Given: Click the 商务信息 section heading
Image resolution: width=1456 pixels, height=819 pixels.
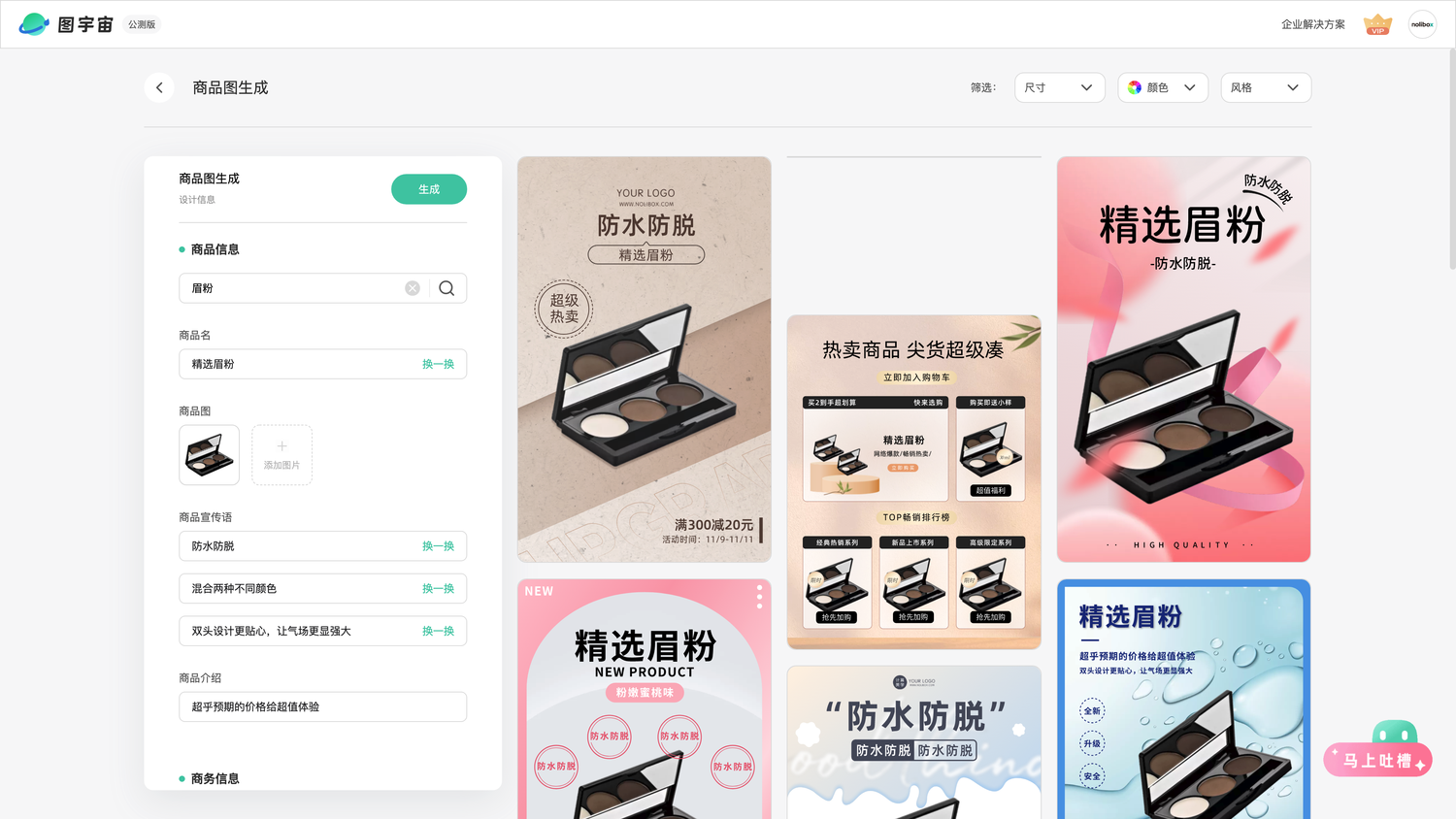Looking at the screenshot, I should click(215, 778).
